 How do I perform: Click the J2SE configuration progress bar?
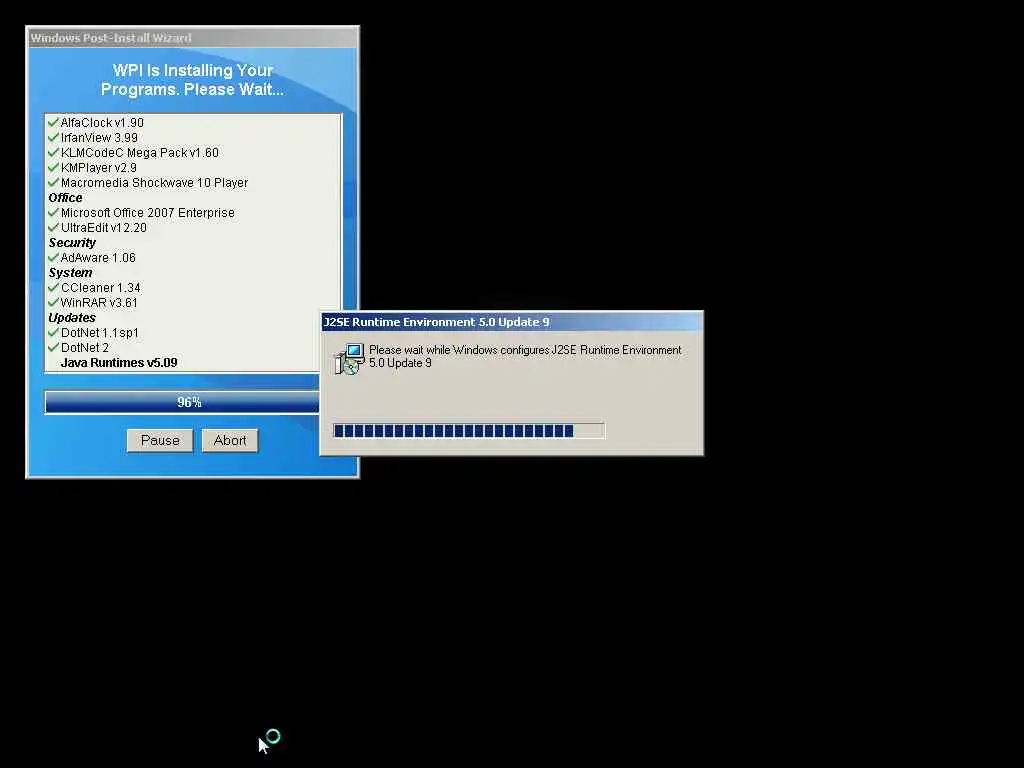tap(469, 430)
